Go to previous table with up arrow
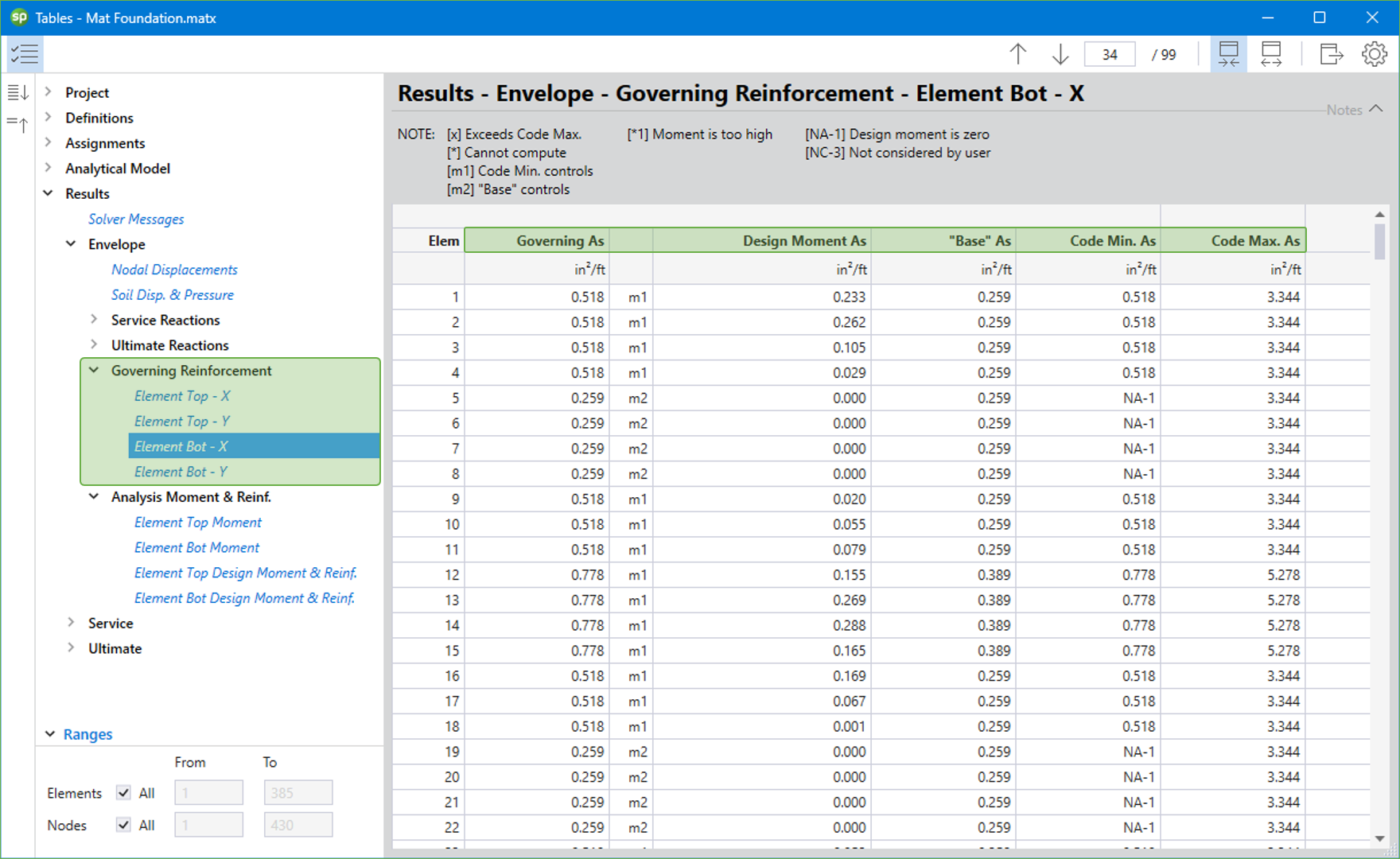This screenshot has height=859, width=1400. pos(1018,54)
